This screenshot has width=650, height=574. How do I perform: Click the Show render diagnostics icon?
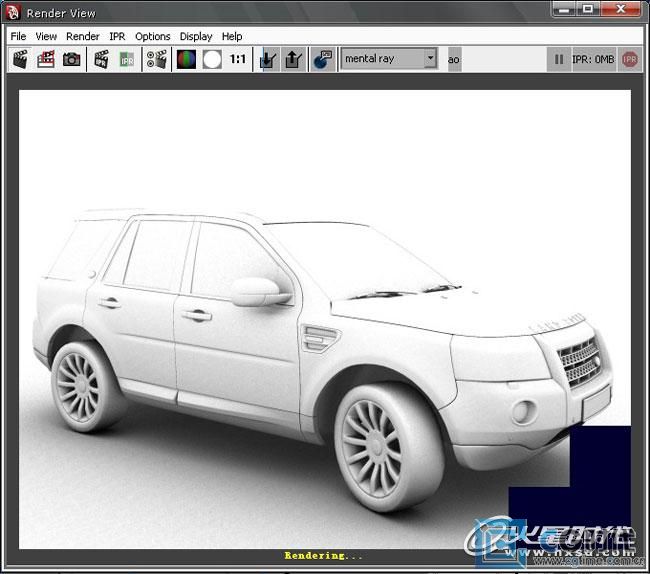pyautogui.click(x=323, y=59)
